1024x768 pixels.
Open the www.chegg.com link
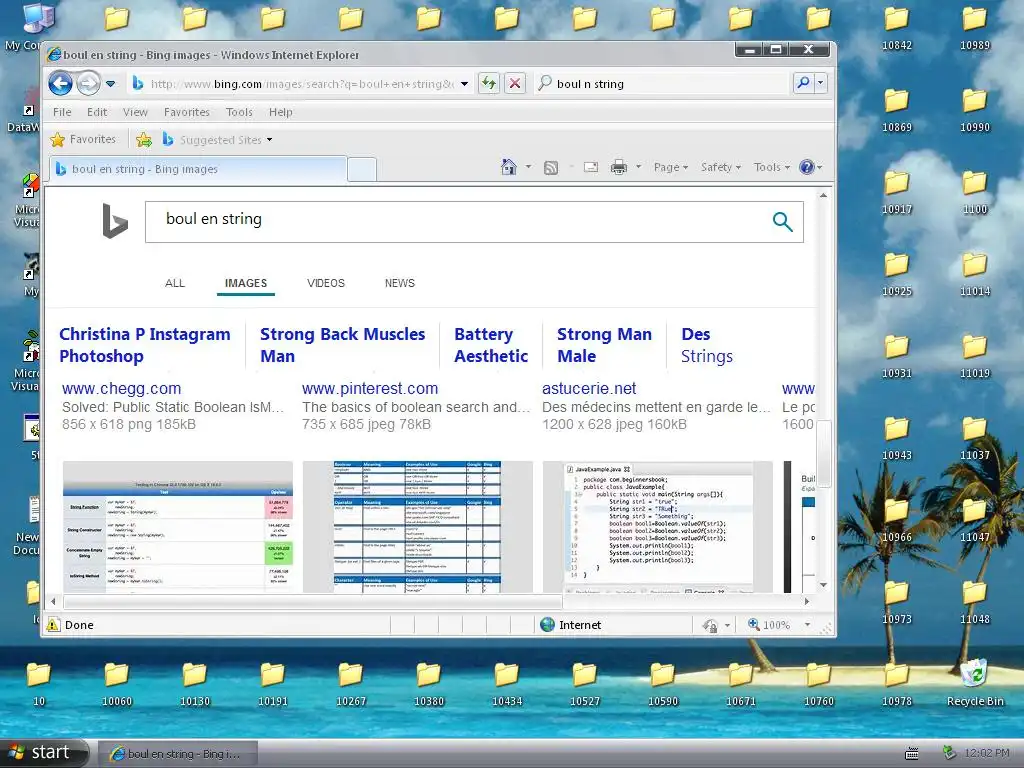coord(121,389)
